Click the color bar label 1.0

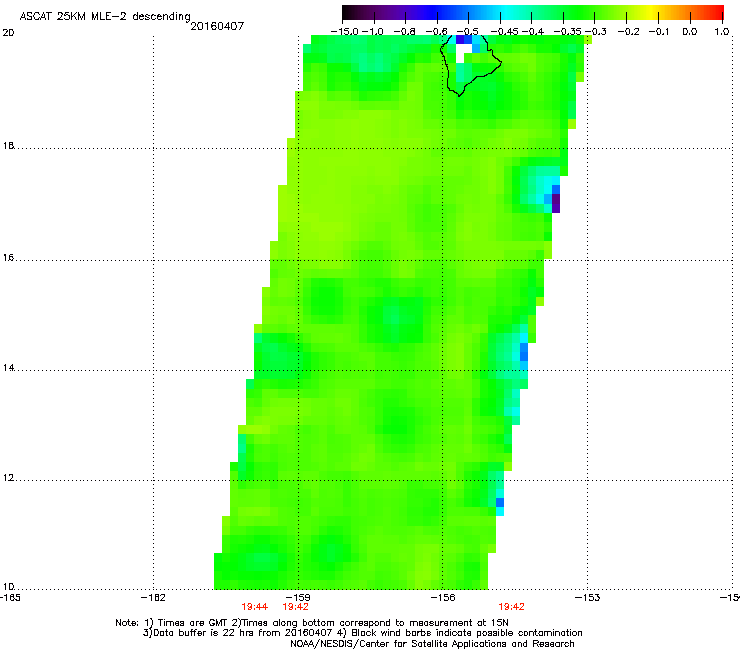[x=722, y=32]
